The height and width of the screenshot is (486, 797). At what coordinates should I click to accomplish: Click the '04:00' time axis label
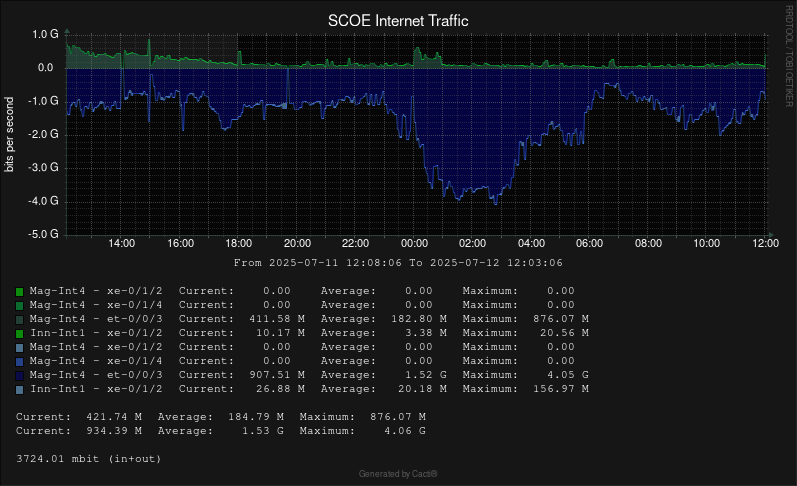[x=531, y=244]
